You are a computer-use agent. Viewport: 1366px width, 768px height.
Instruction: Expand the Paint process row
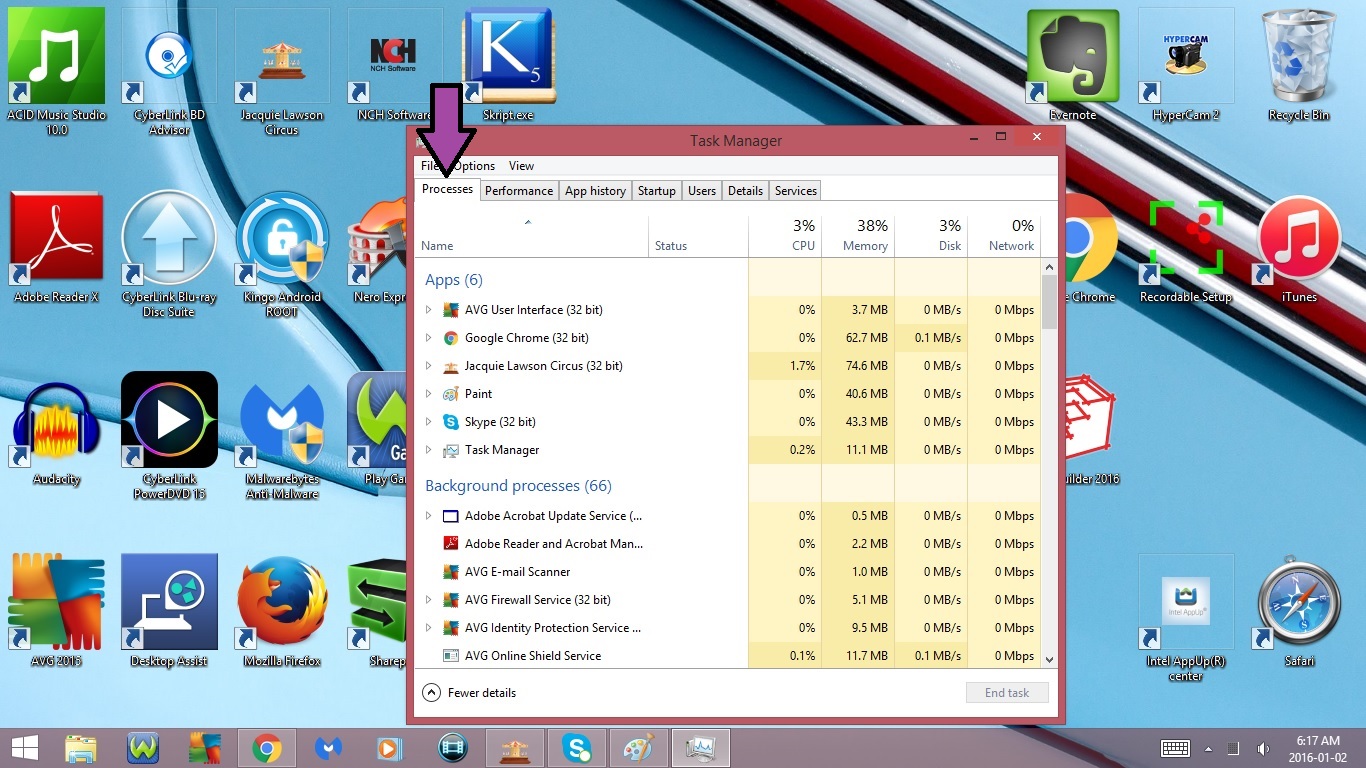point(429,394)
